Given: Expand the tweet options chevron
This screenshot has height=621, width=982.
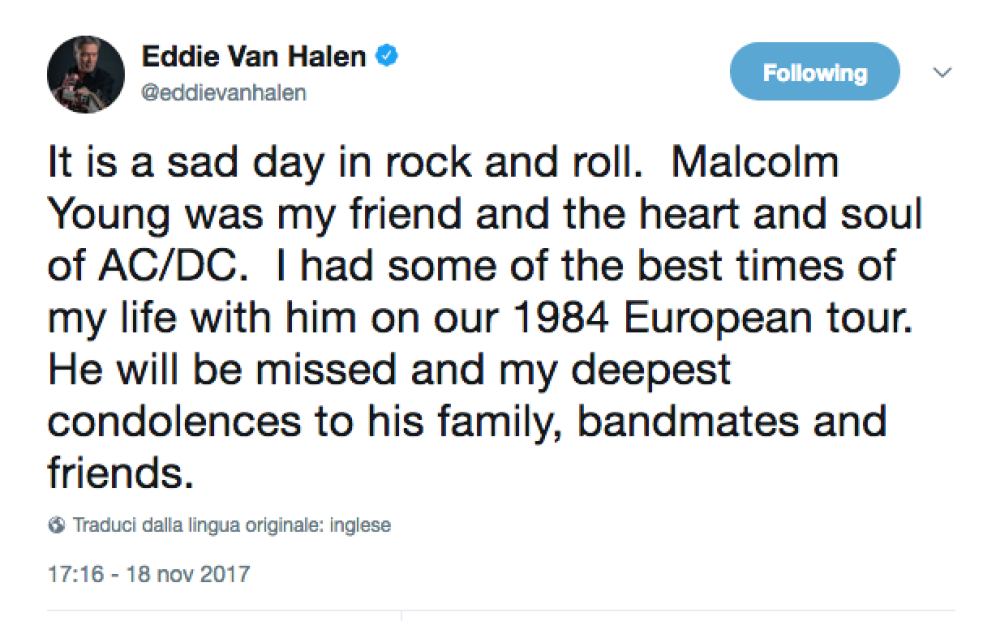Looking at the screenshot, I should 942,73.
